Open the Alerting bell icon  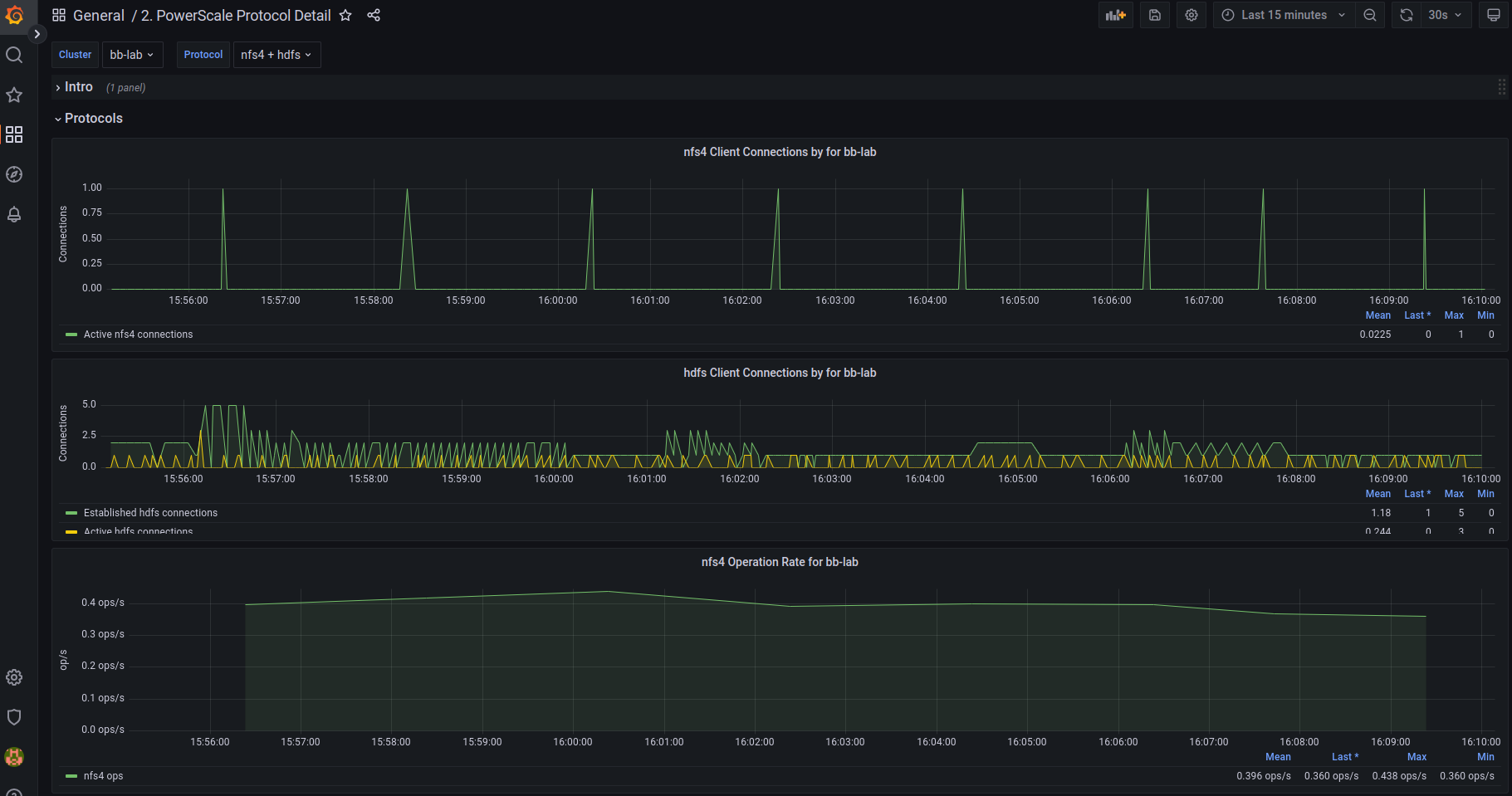(14, 214)
